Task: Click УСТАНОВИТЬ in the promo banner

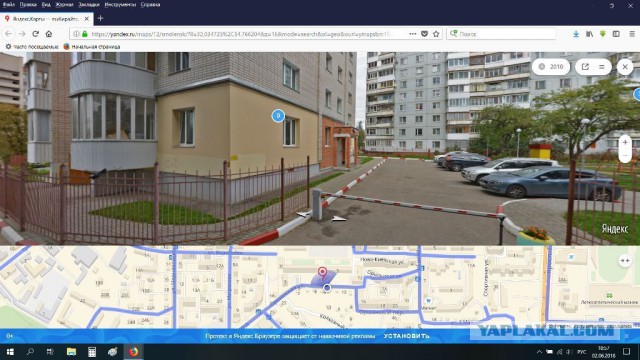Action: coord(407,336)
